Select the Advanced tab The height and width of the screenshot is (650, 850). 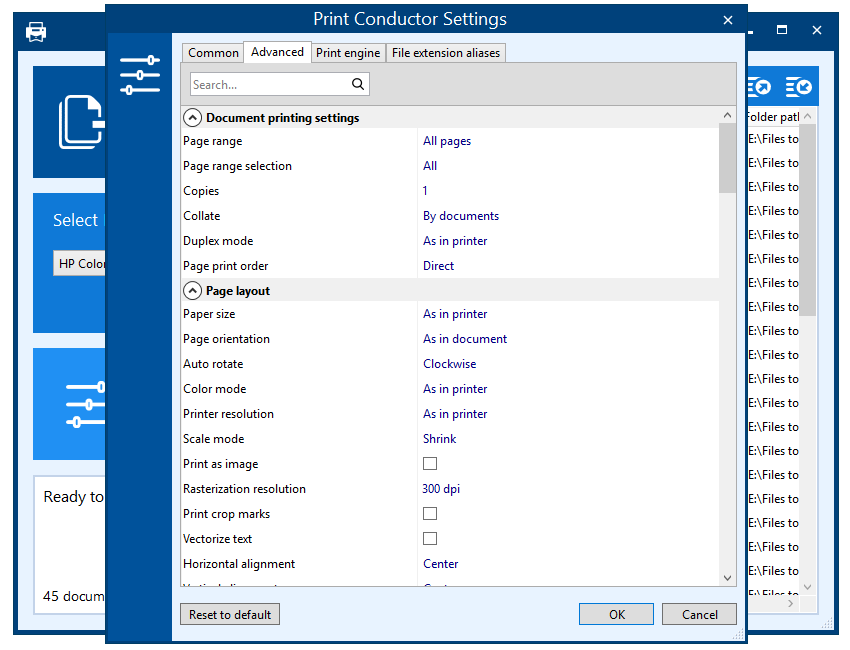pos(277,52)
